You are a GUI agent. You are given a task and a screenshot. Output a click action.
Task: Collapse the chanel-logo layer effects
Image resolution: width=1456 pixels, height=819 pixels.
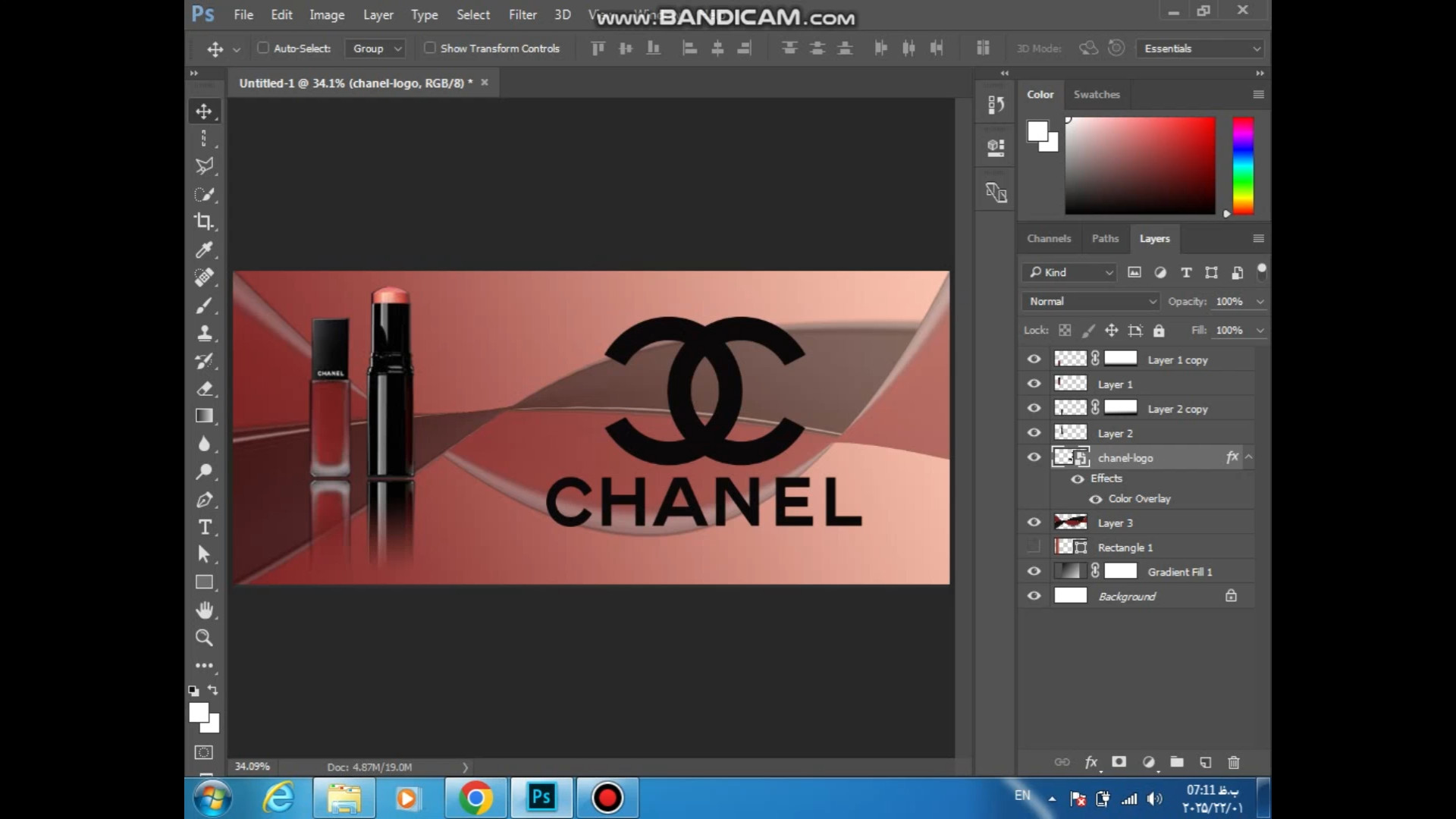(1249, 457)
